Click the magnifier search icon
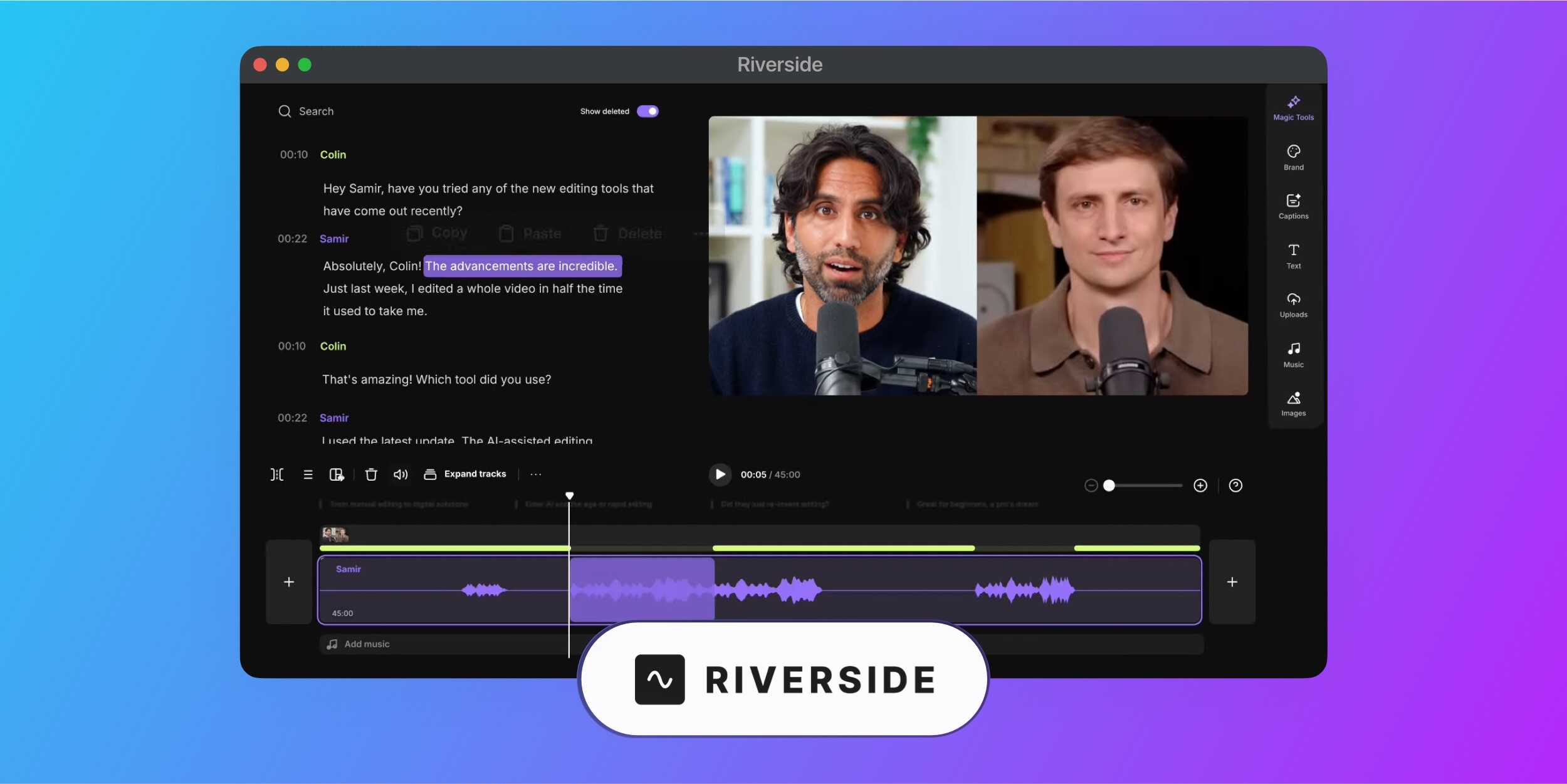Image resolution: width=1567 pixels, height=784 pixels. coord(285,111)
